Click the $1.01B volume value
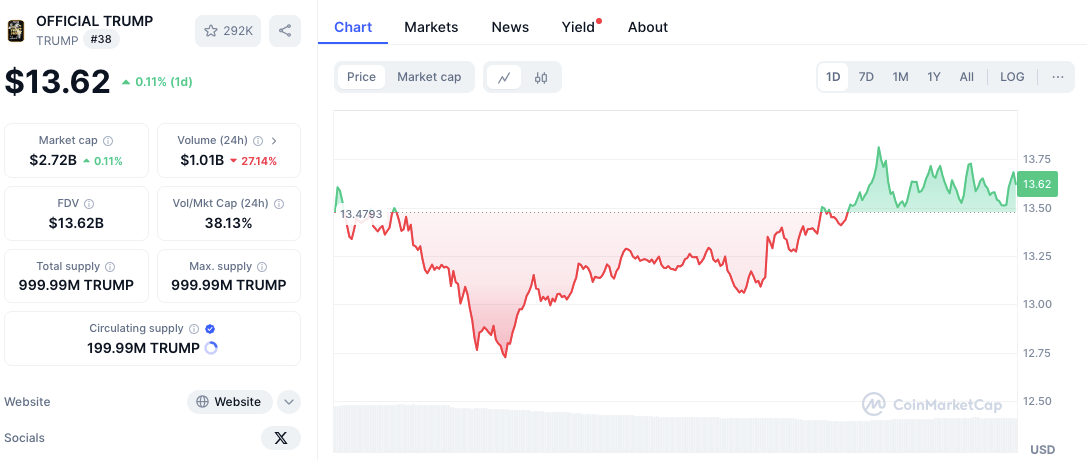Screen dimensions: 1087x460 click(202, 161)
